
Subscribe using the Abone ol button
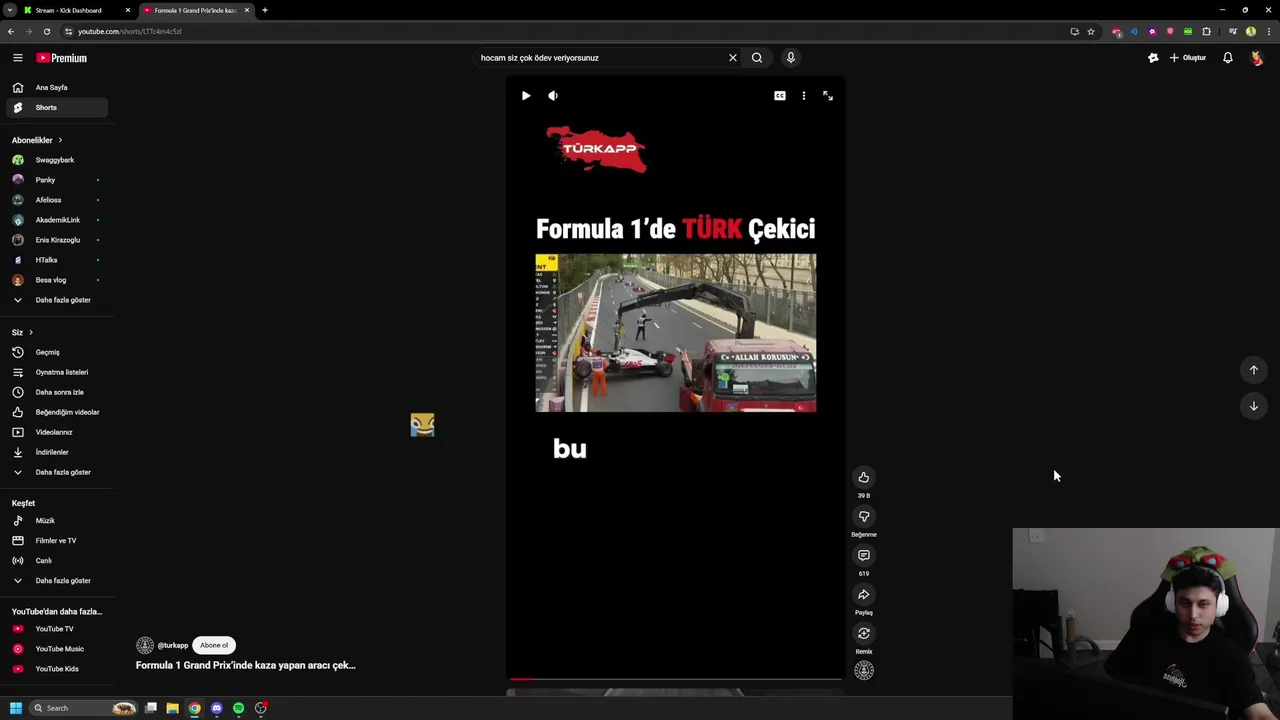coord(214,645)
